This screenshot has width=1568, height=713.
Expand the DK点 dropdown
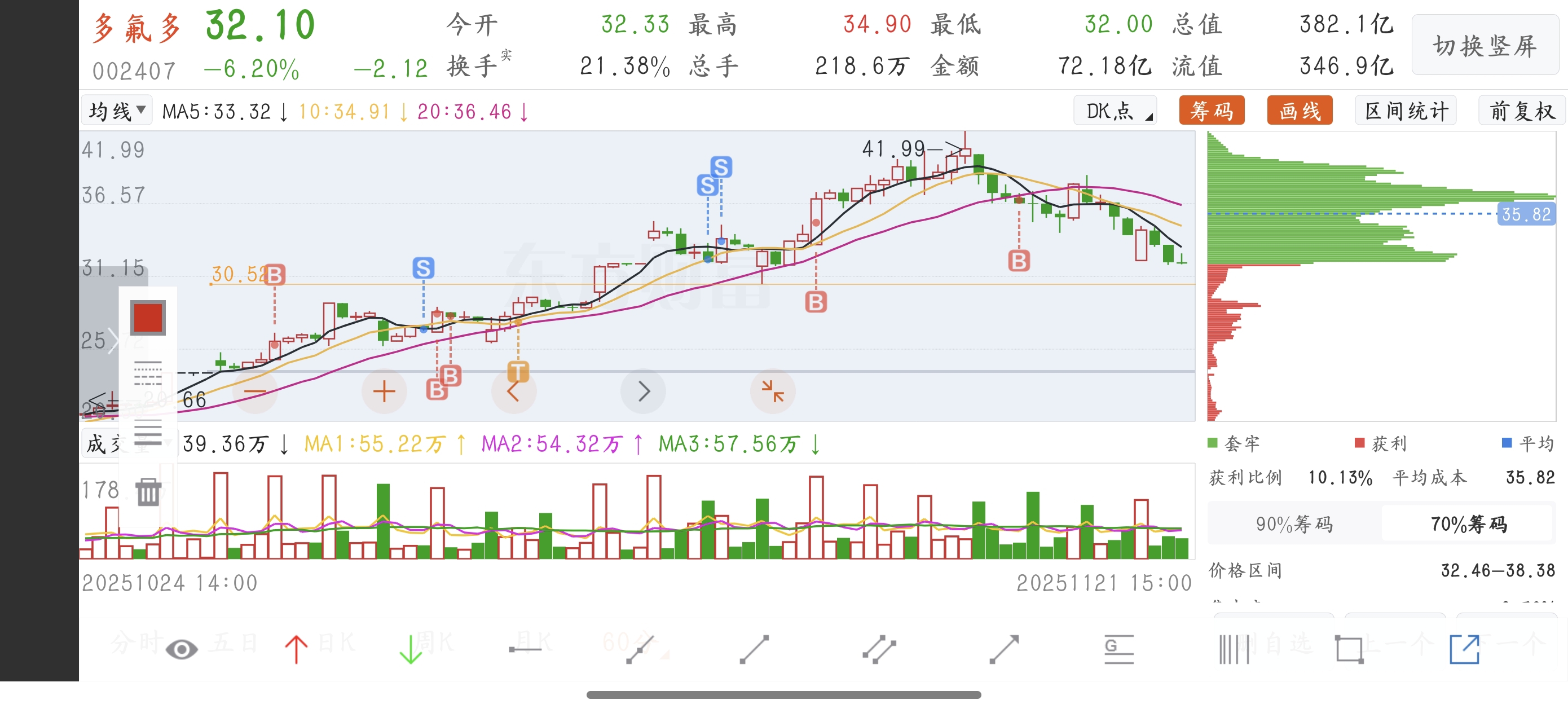(x=1115, y=111)
